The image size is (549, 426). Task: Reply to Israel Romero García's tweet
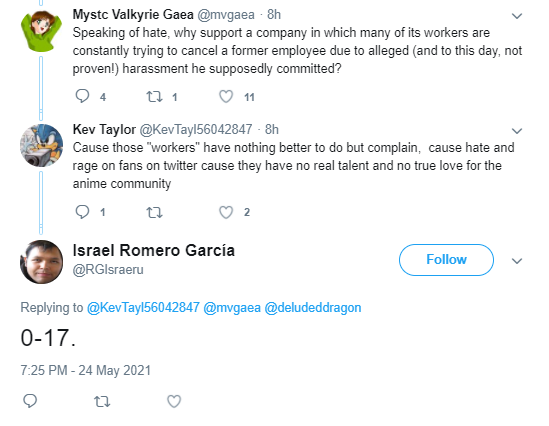(30, 401)
